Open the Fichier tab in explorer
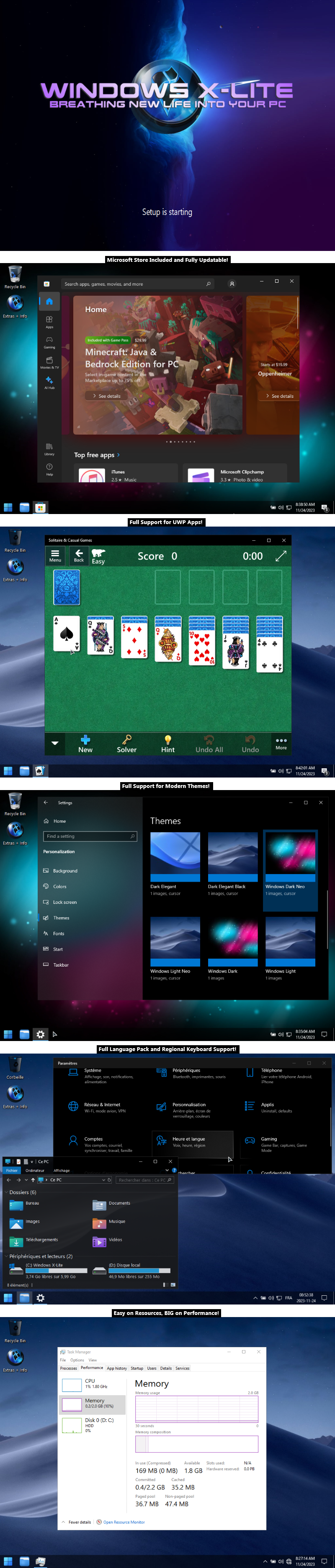 point(12,1171)
